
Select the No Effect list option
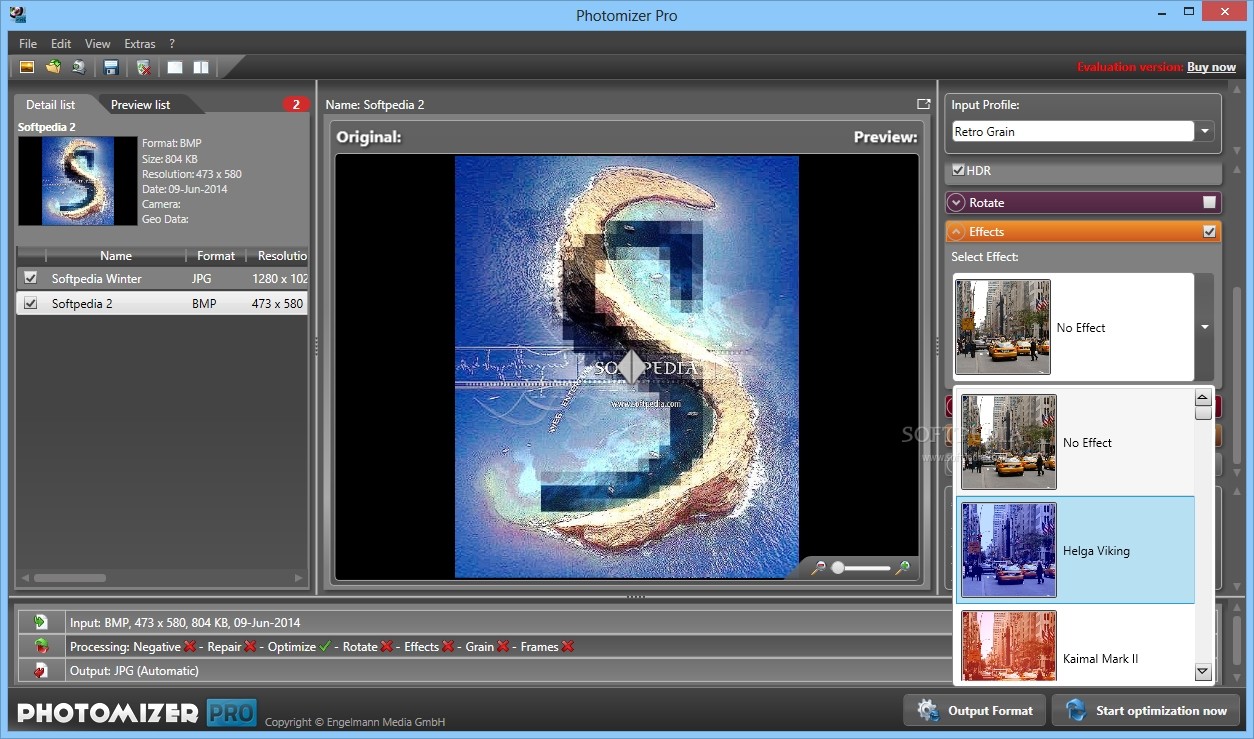point(1075,442)
